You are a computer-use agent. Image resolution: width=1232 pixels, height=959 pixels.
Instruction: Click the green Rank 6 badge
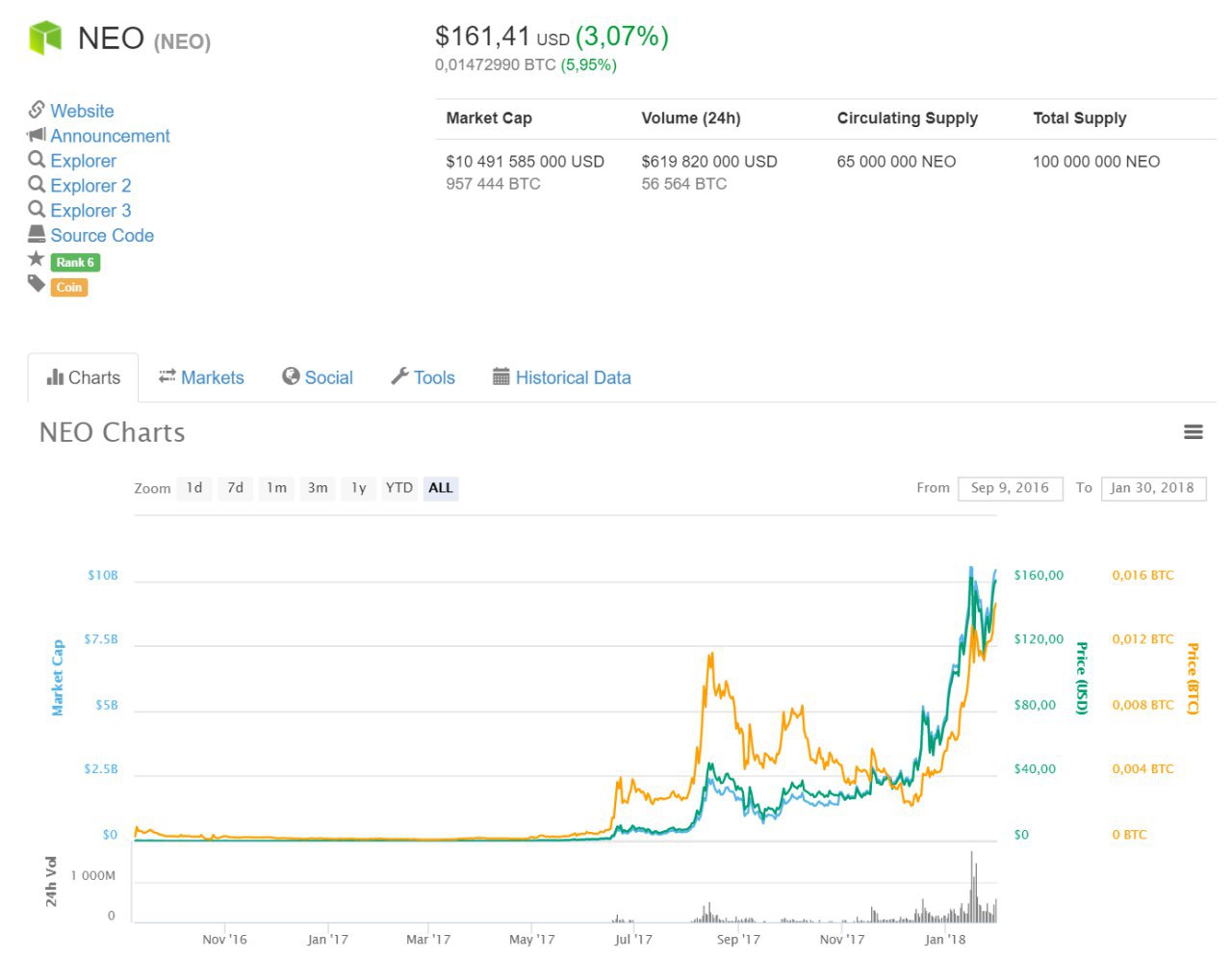click(x=75, y=262)
